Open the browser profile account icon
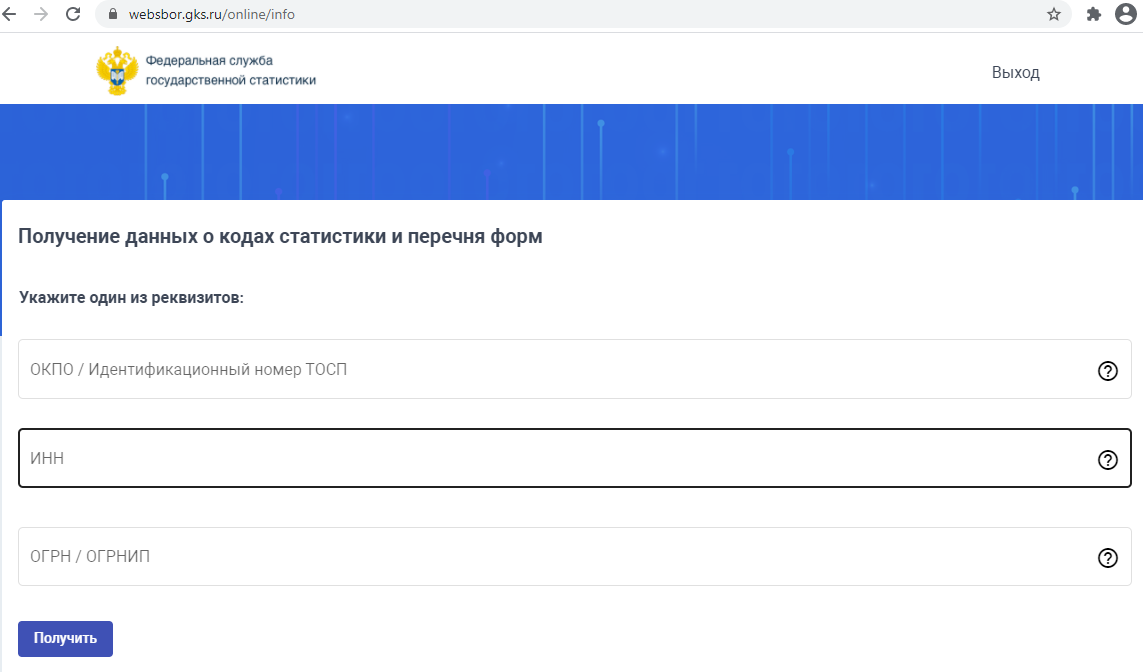 [1126, 14]
